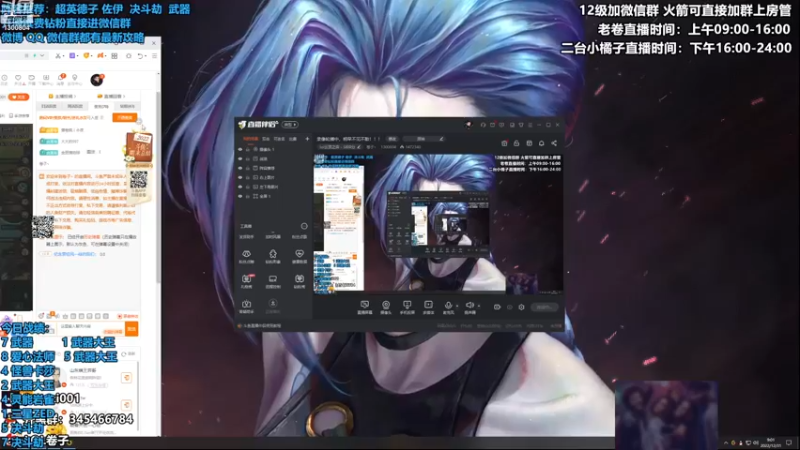This screenshot has width=800, height=450.
Task: Toggle visibility eye of the second source row
Action: point(240,159)
